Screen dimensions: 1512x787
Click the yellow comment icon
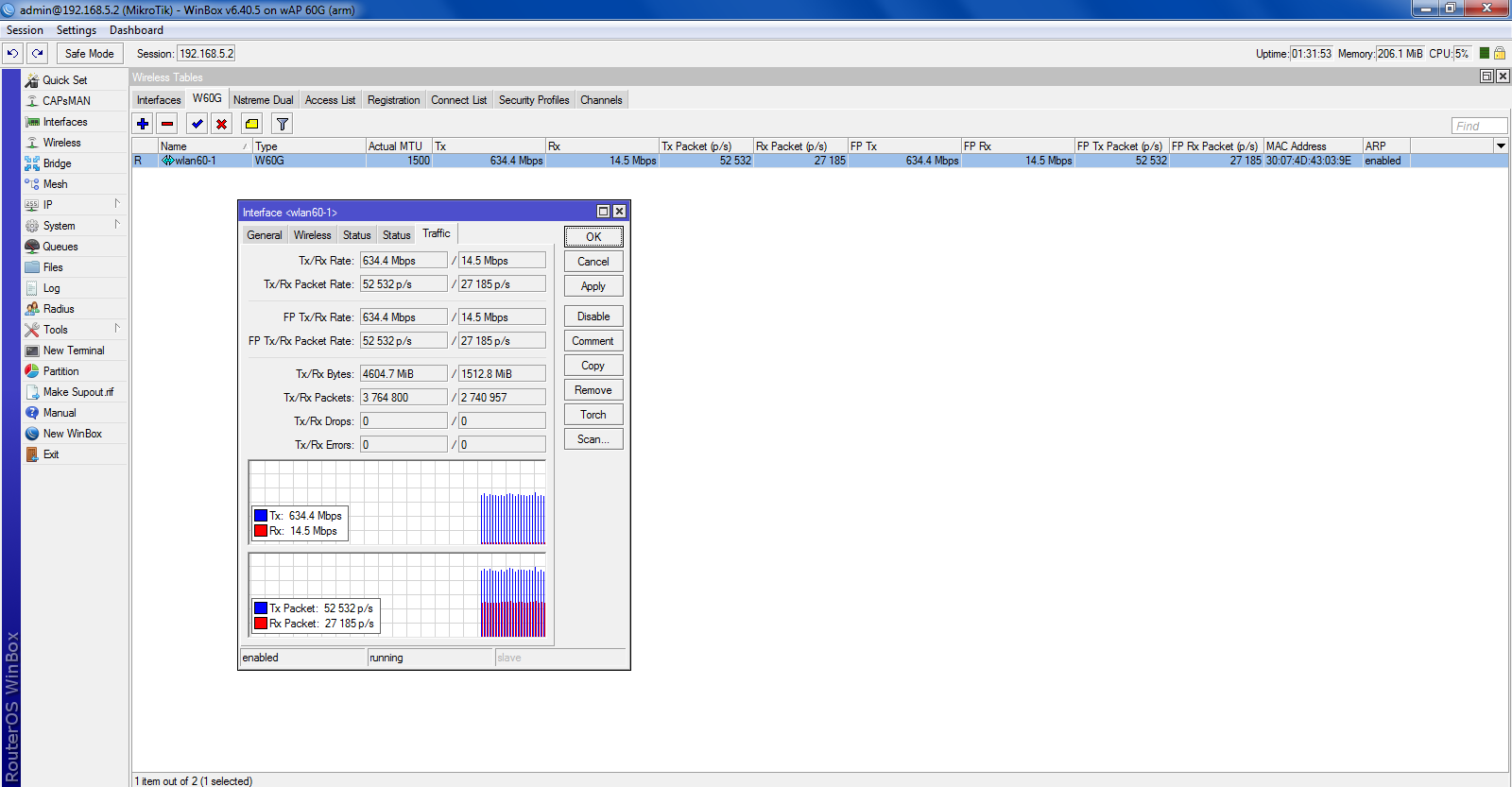(x=251, y=124)
